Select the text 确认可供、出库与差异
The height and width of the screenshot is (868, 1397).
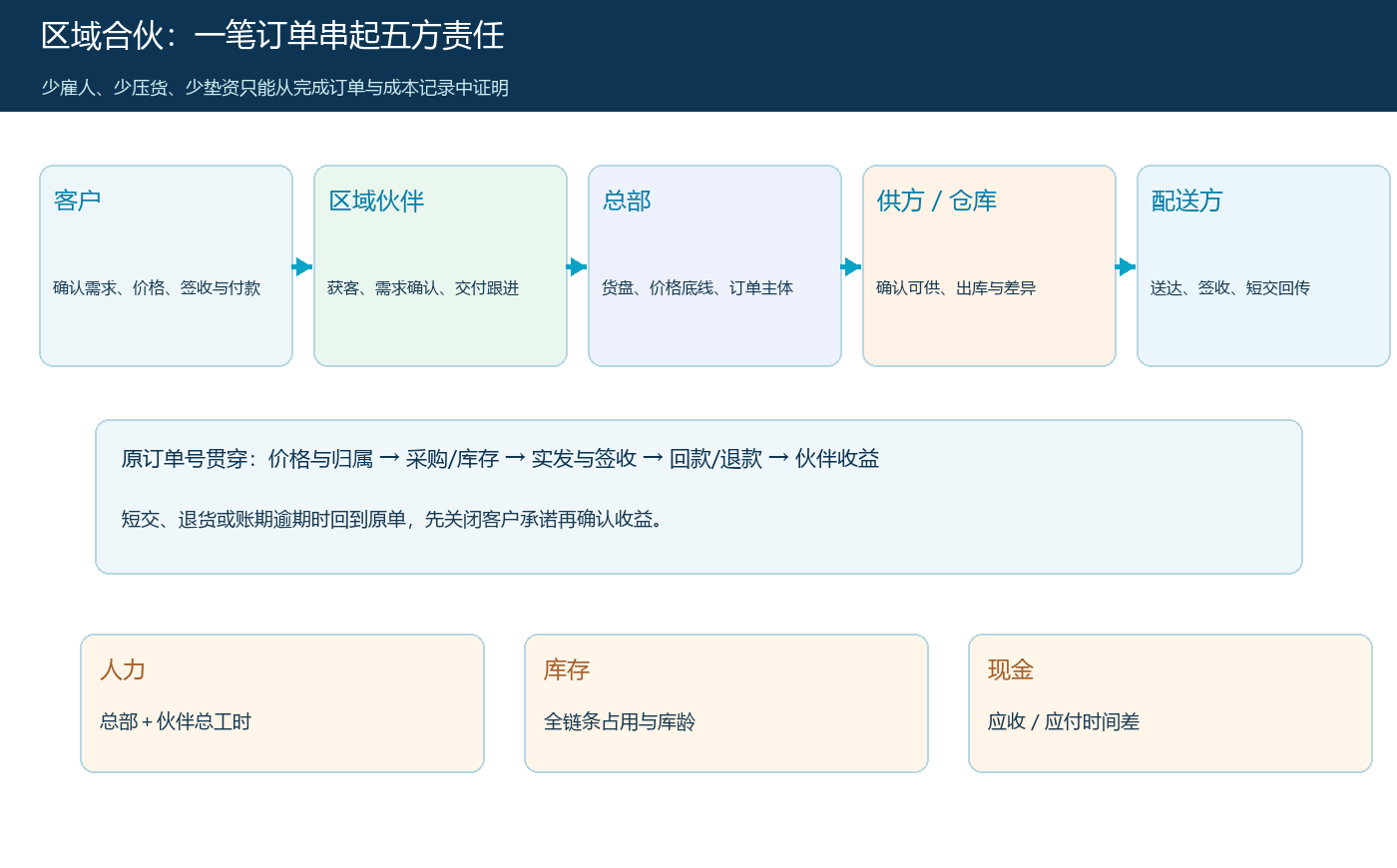956,287
